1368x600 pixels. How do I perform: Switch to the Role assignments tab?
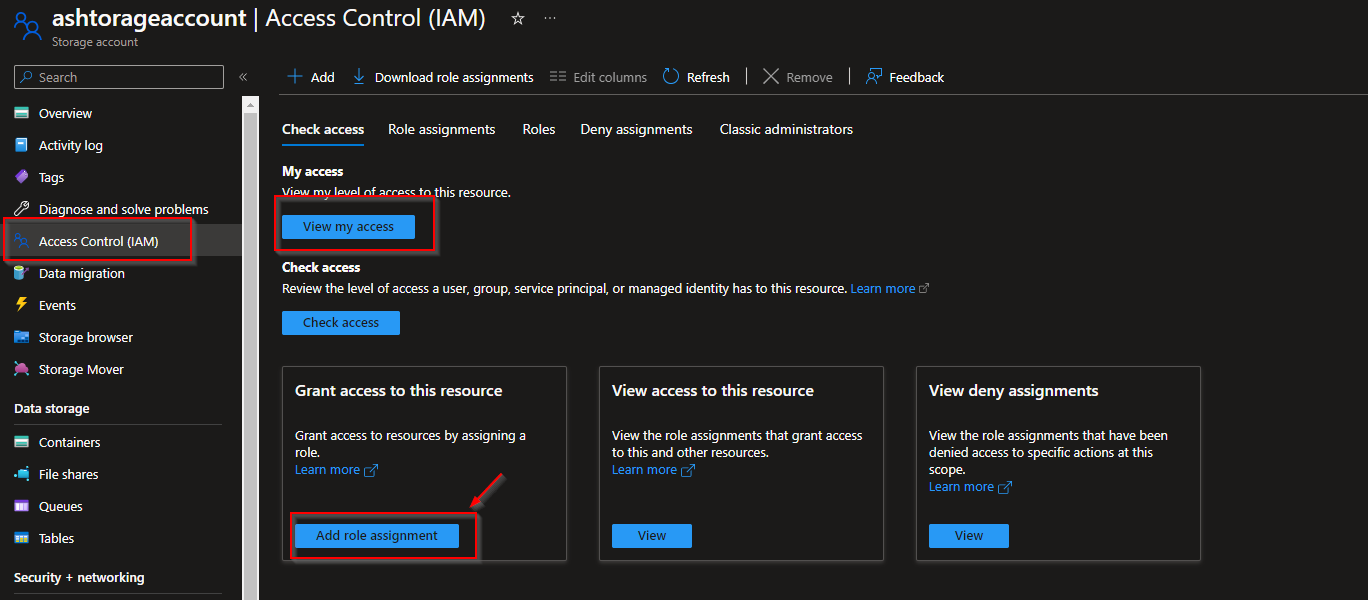441,129
